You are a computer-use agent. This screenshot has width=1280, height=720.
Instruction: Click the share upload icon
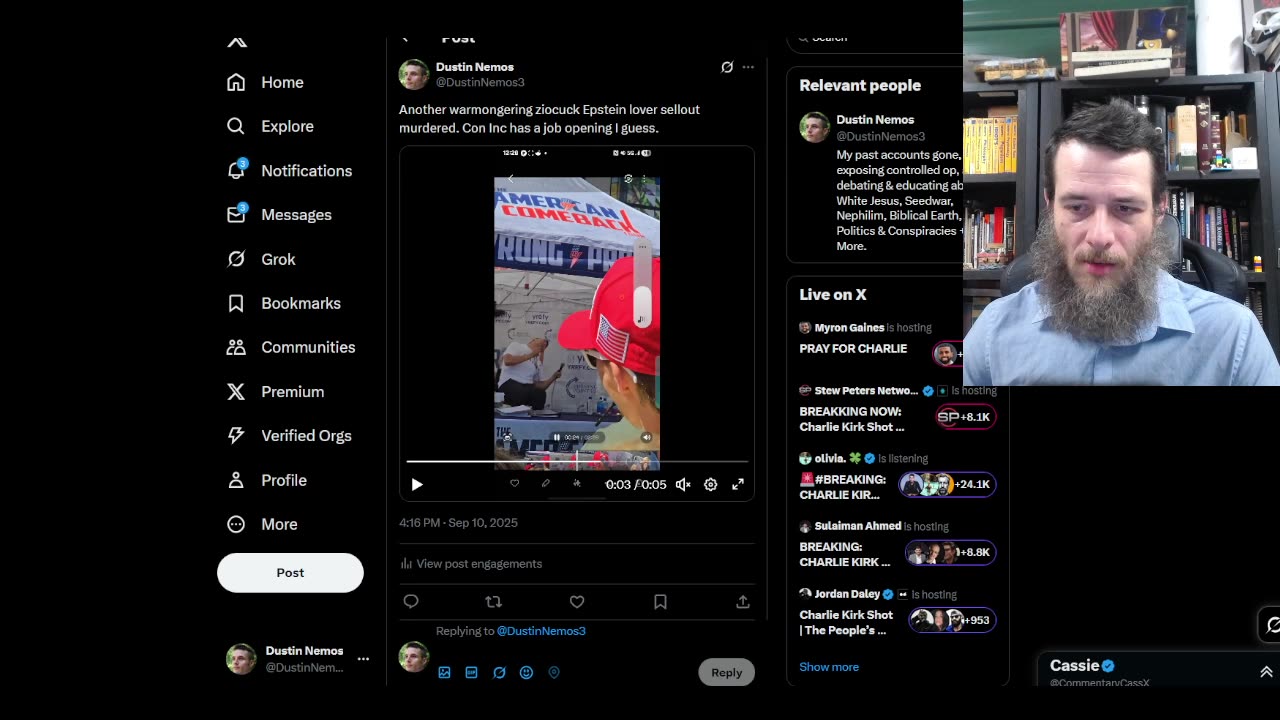pyautogui.click(x=743, y=601)
